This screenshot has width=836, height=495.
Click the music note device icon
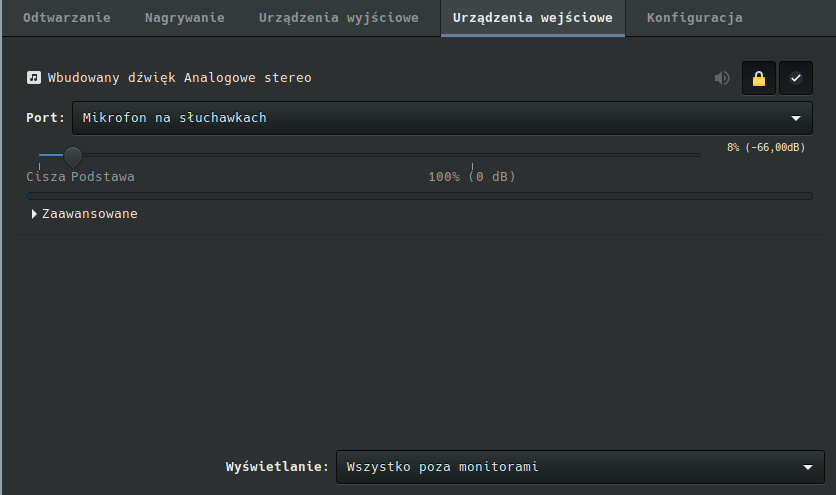pos(34,78)
